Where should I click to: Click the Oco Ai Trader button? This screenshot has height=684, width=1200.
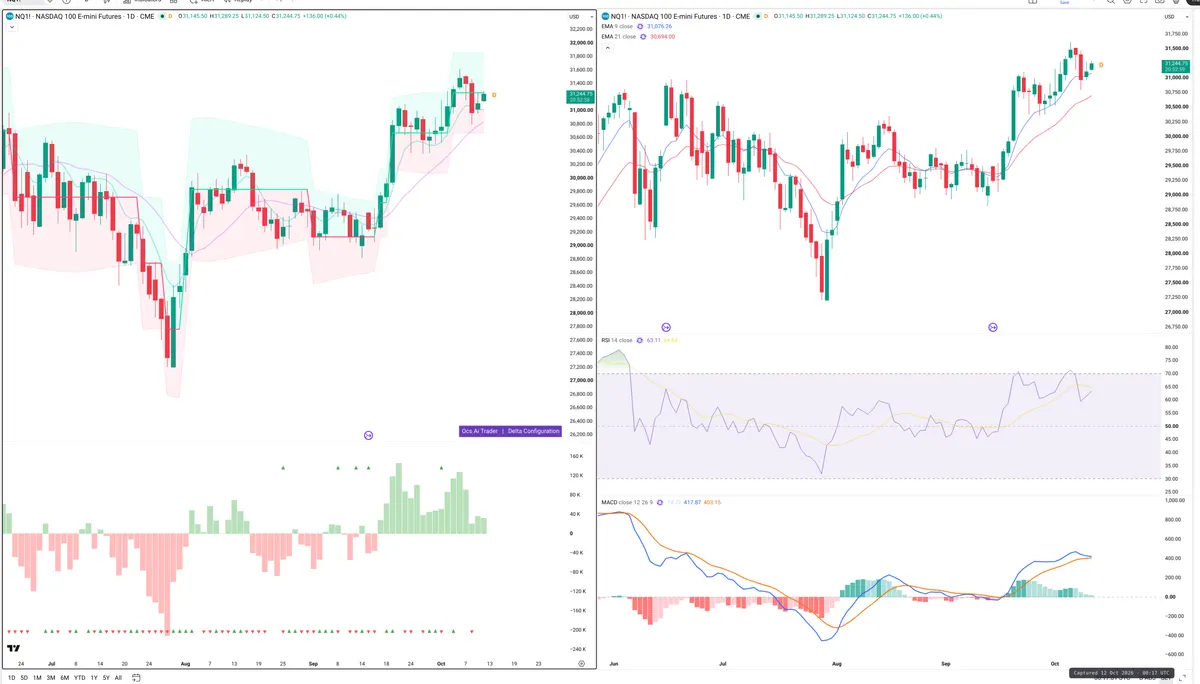click(x=479, y=431)
